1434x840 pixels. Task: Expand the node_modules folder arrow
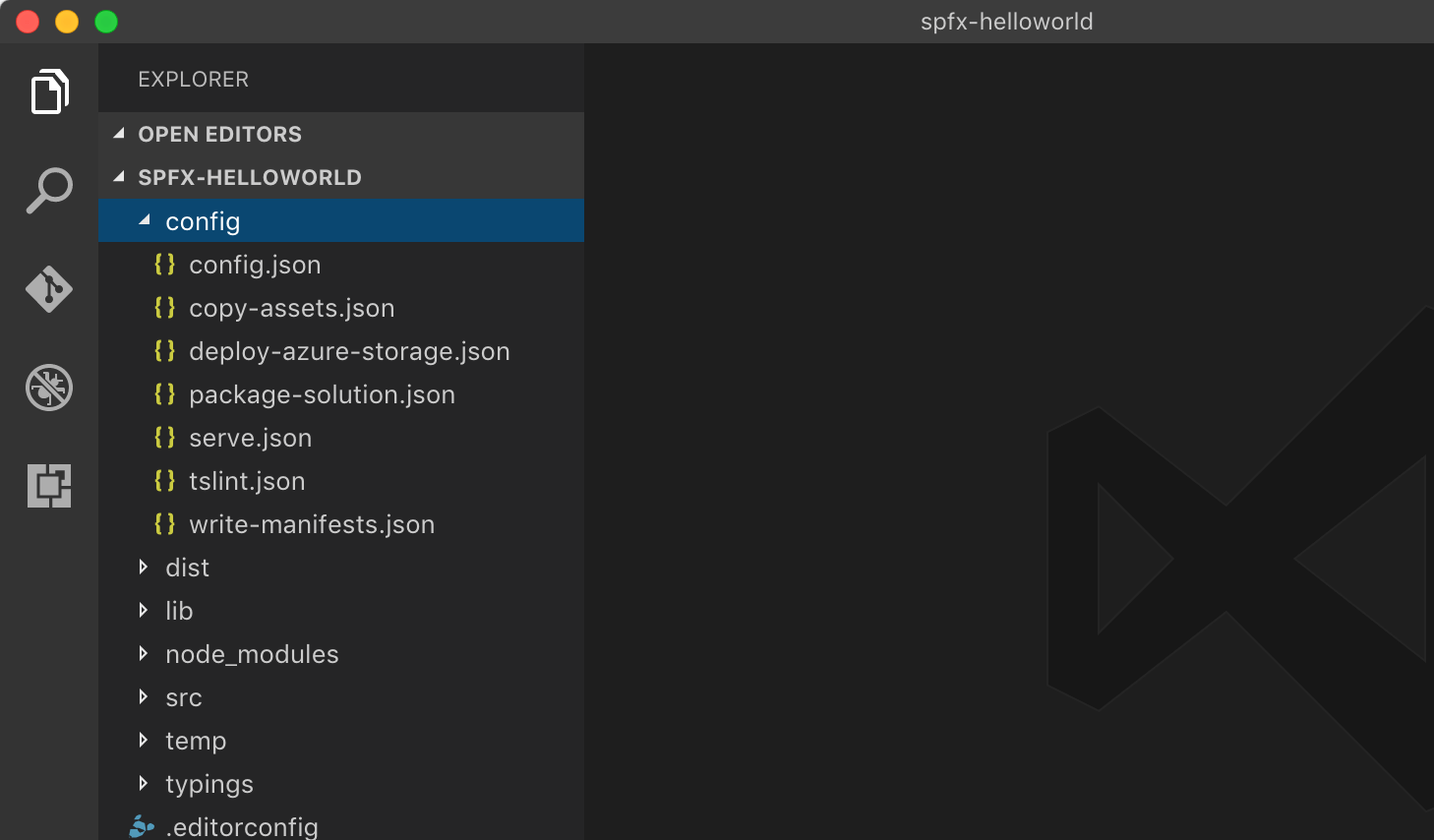144,653
